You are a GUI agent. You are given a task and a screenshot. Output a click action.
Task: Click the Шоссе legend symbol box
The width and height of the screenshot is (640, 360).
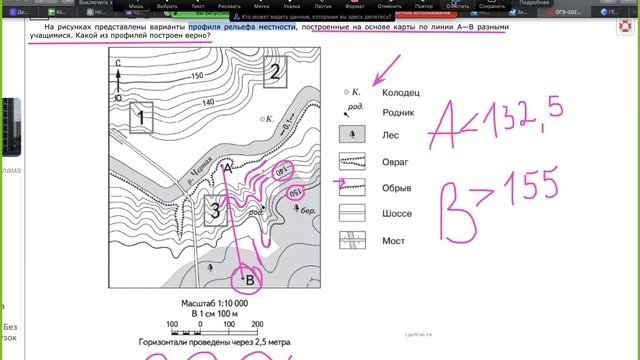pyautogui.click(x=352, y=213)
